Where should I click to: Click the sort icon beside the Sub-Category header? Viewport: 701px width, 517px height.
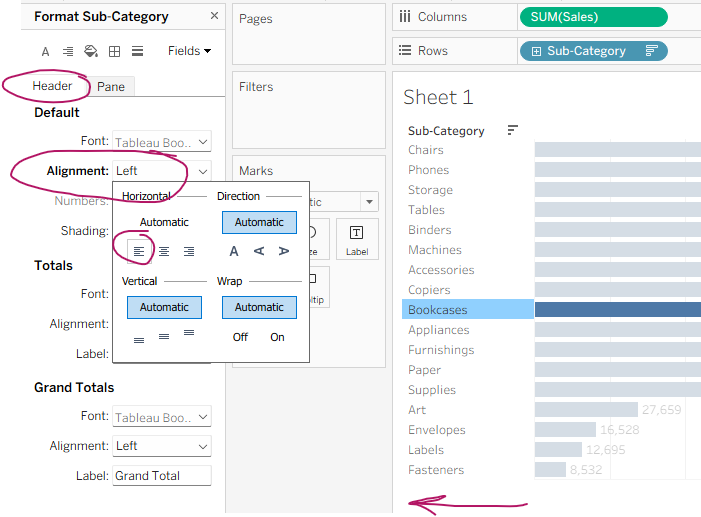512,130
